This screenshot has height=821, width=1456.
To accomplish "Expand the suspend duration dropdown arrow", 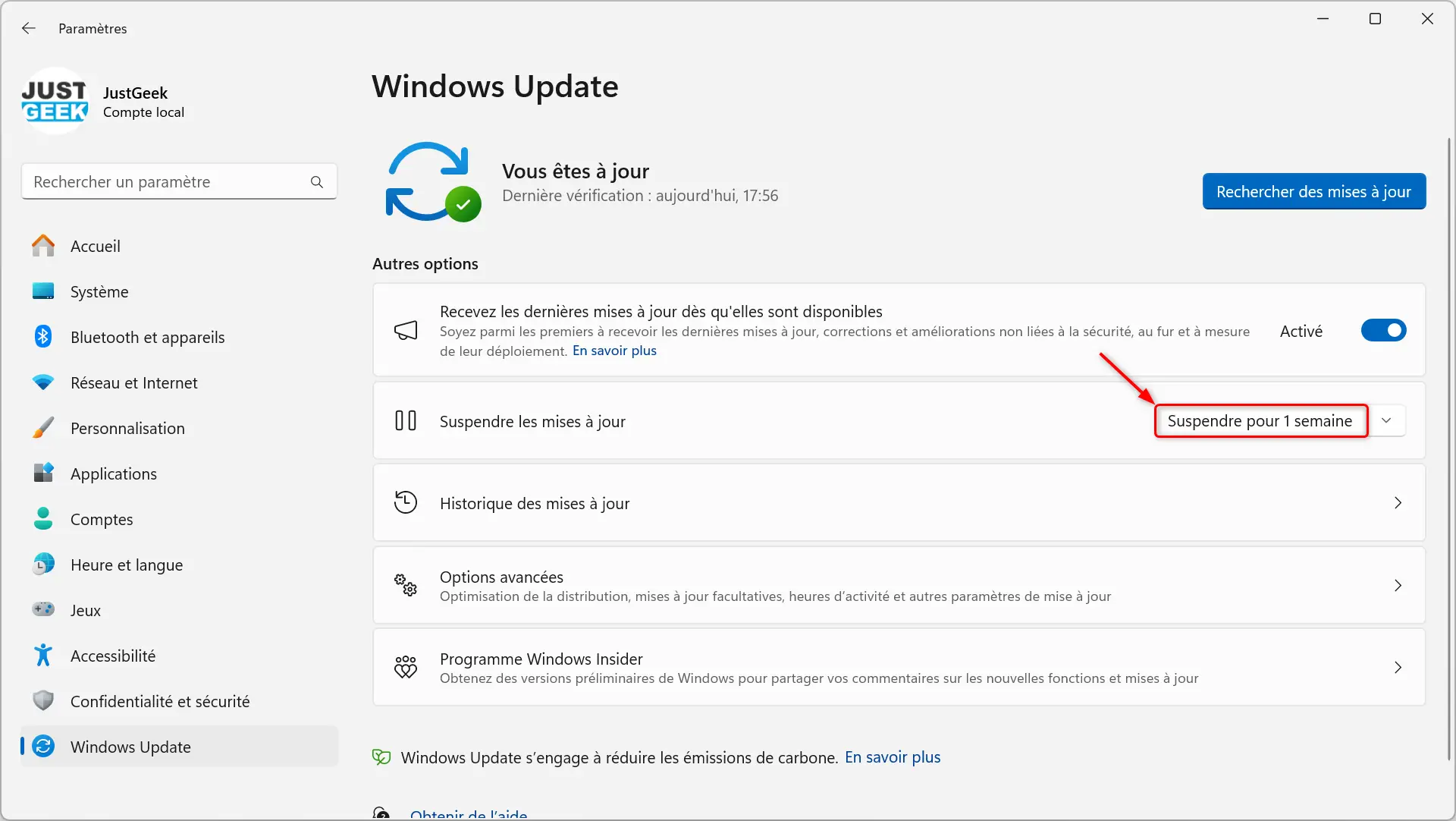I will point(1386,421).
